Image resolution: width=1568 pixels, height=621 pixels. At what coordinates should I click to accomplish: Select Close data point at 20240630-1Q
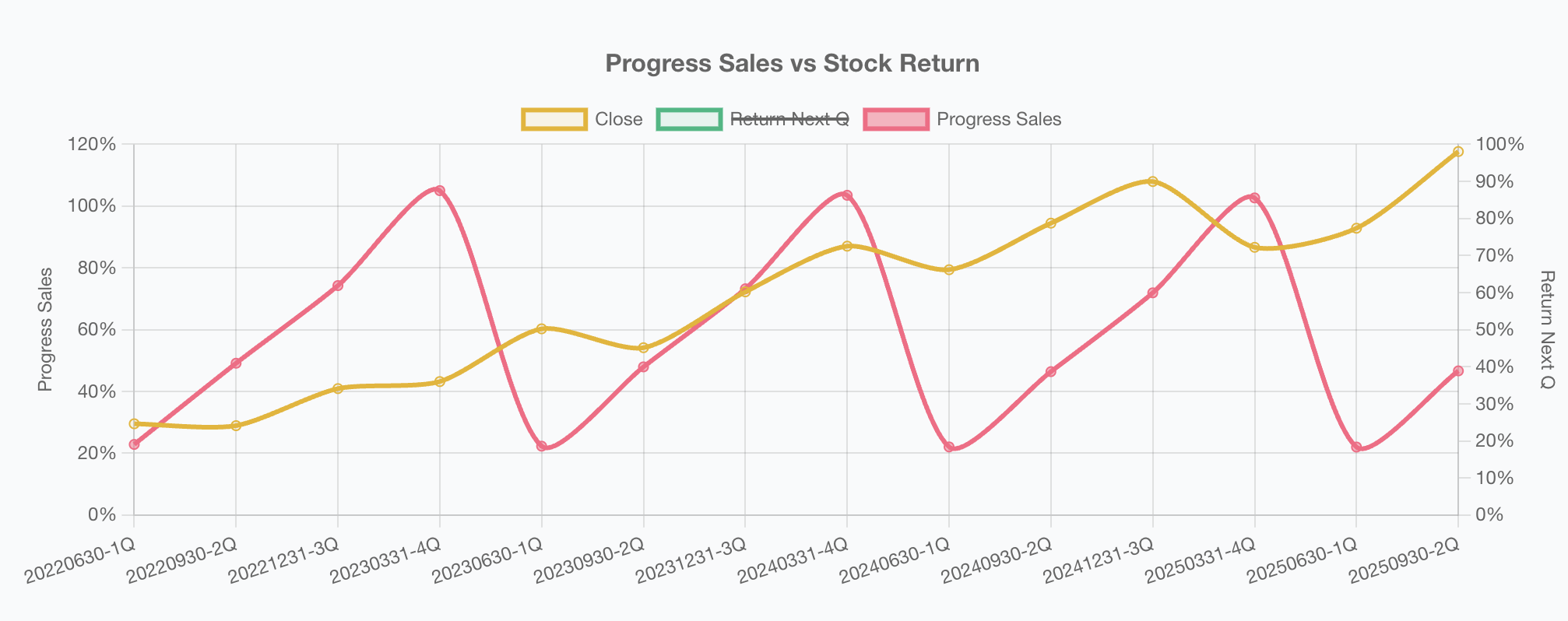(949, 270)
